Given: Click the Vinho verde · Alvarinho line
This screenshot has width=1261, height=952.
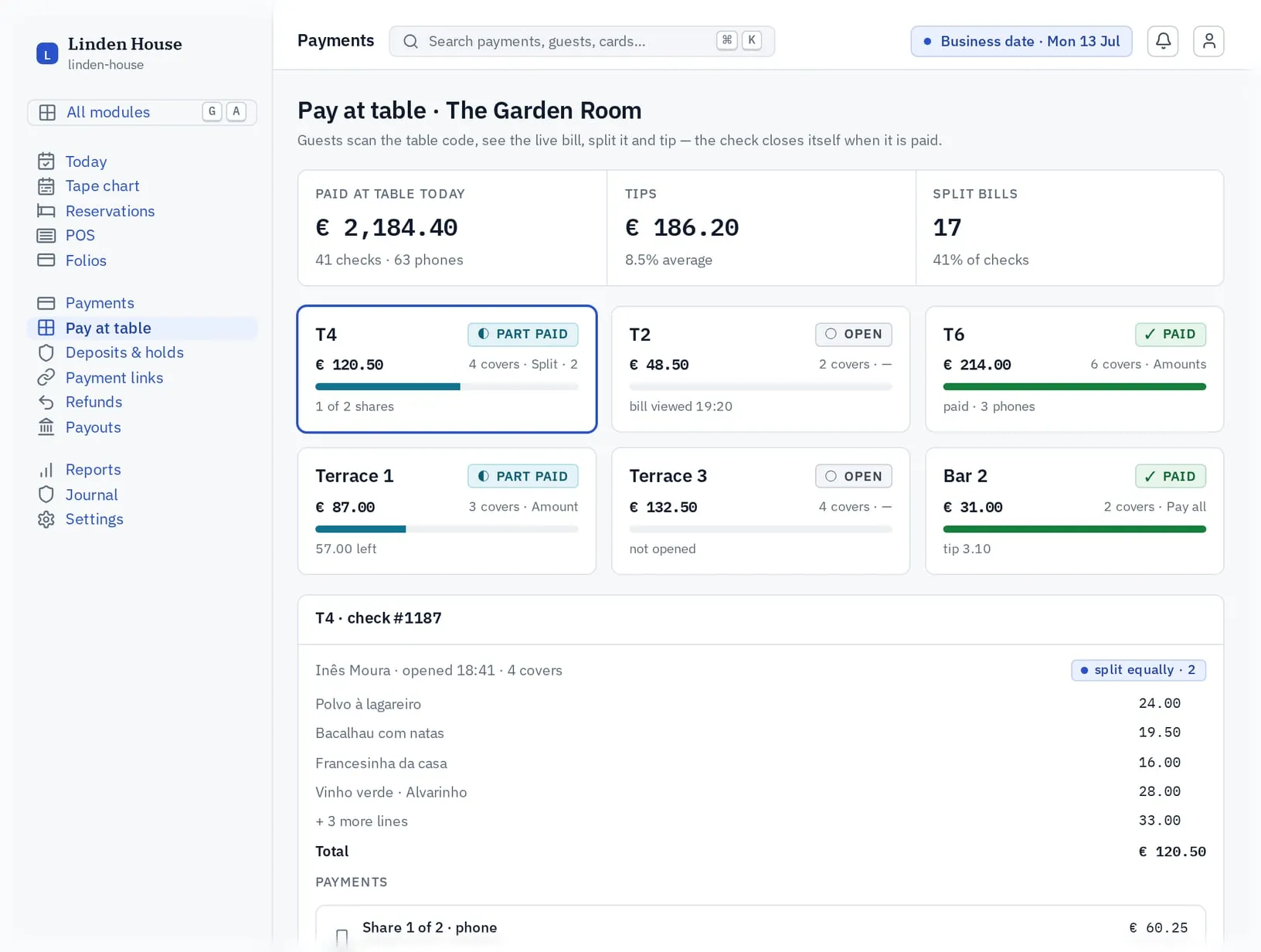Looking at the screenshot, I should [x=760, y=792].
